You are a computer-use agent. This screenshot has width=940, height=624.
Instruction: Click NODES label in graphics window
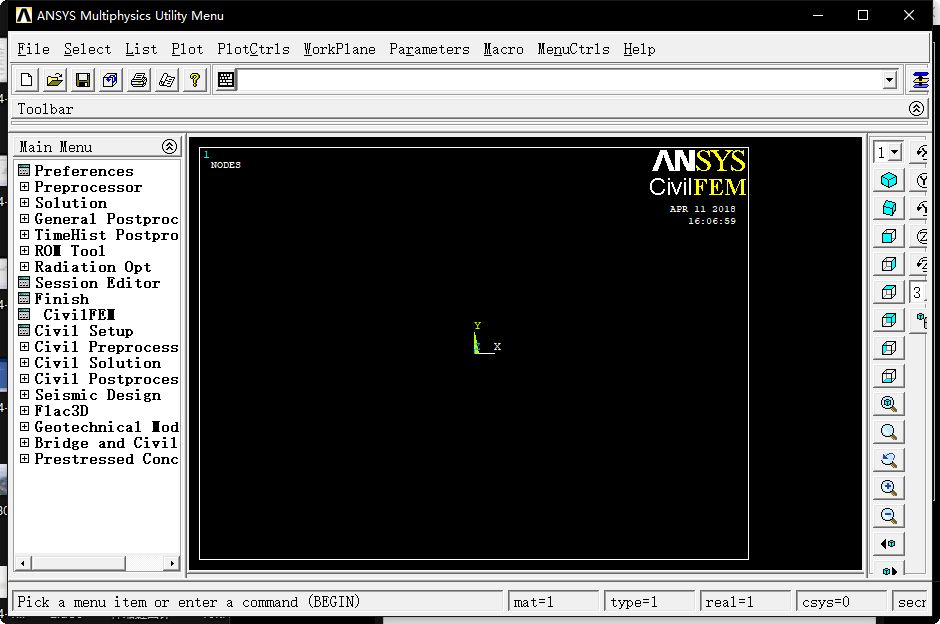pos(225,165)
